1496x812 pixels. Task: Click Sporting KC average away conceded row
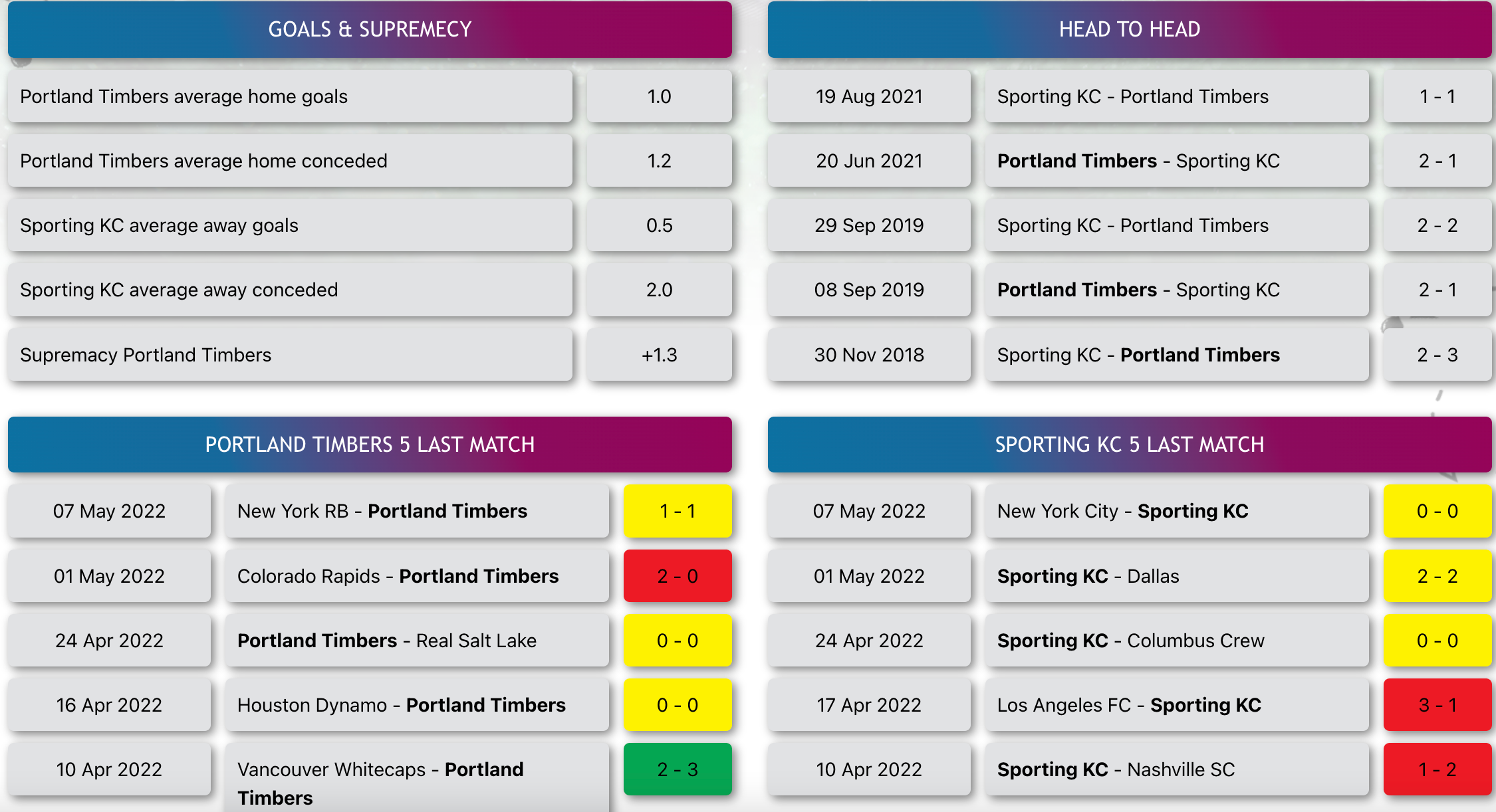point(290,290)
